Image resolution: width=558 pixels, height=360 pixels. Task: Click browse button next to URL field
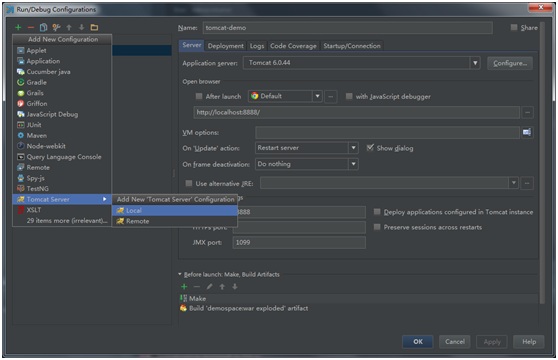527,112
